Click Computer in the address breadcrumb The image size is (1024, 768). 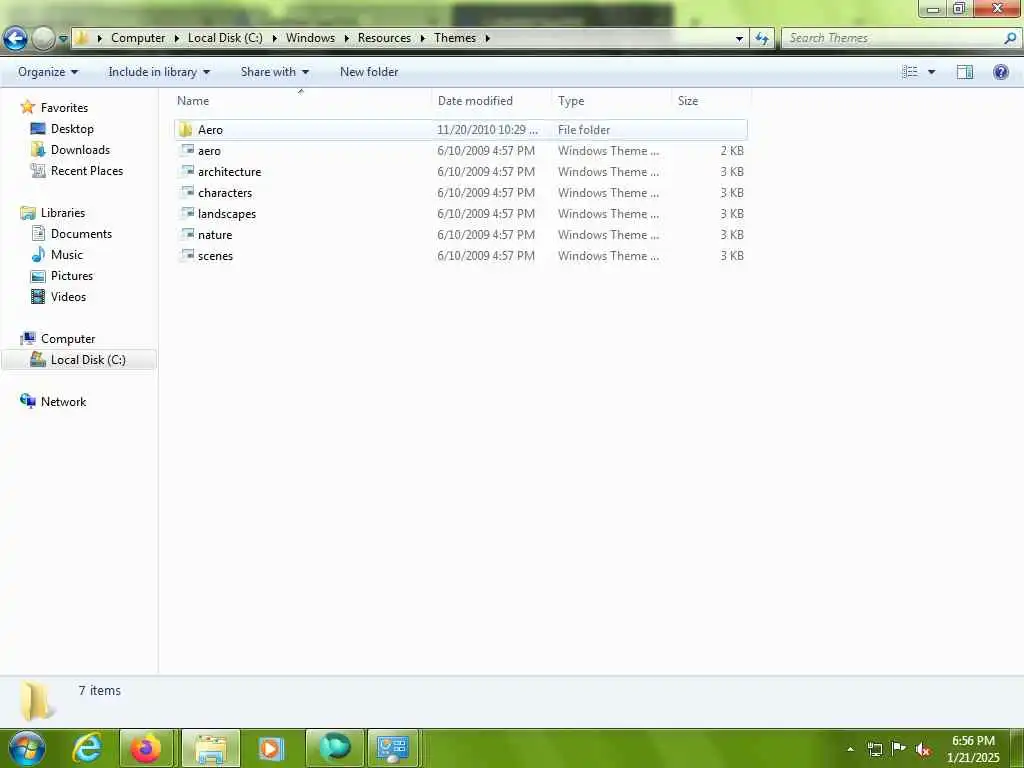coord(138,38)
